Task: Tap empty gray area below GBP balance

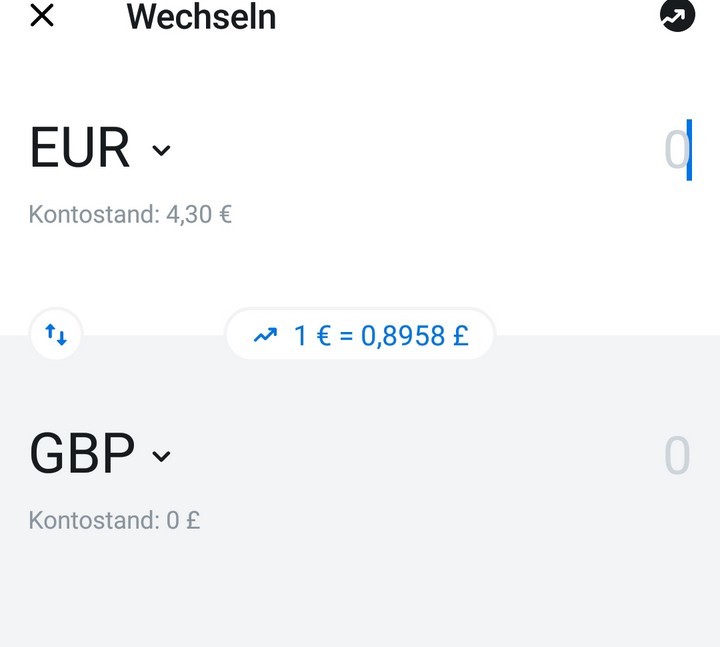Action: click(360, 592)
